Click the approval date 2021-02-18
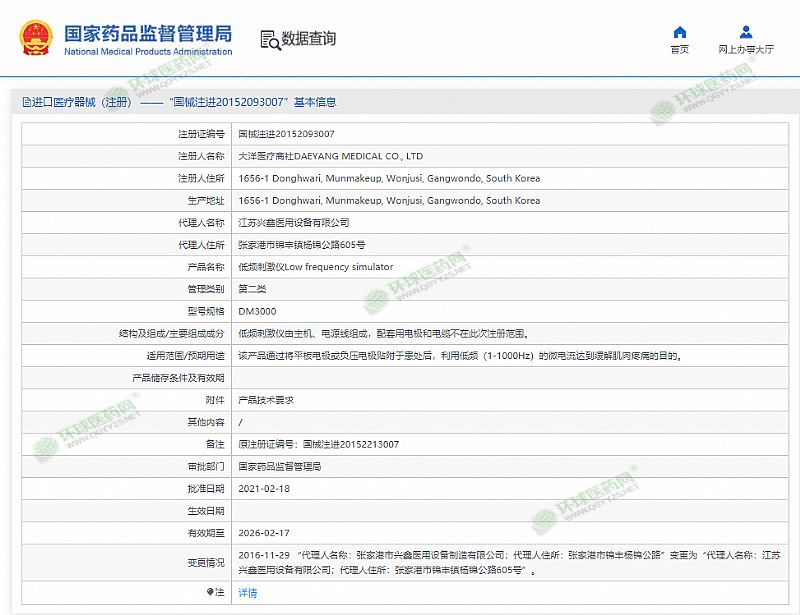The image size is (800, 615). point(265,488)
